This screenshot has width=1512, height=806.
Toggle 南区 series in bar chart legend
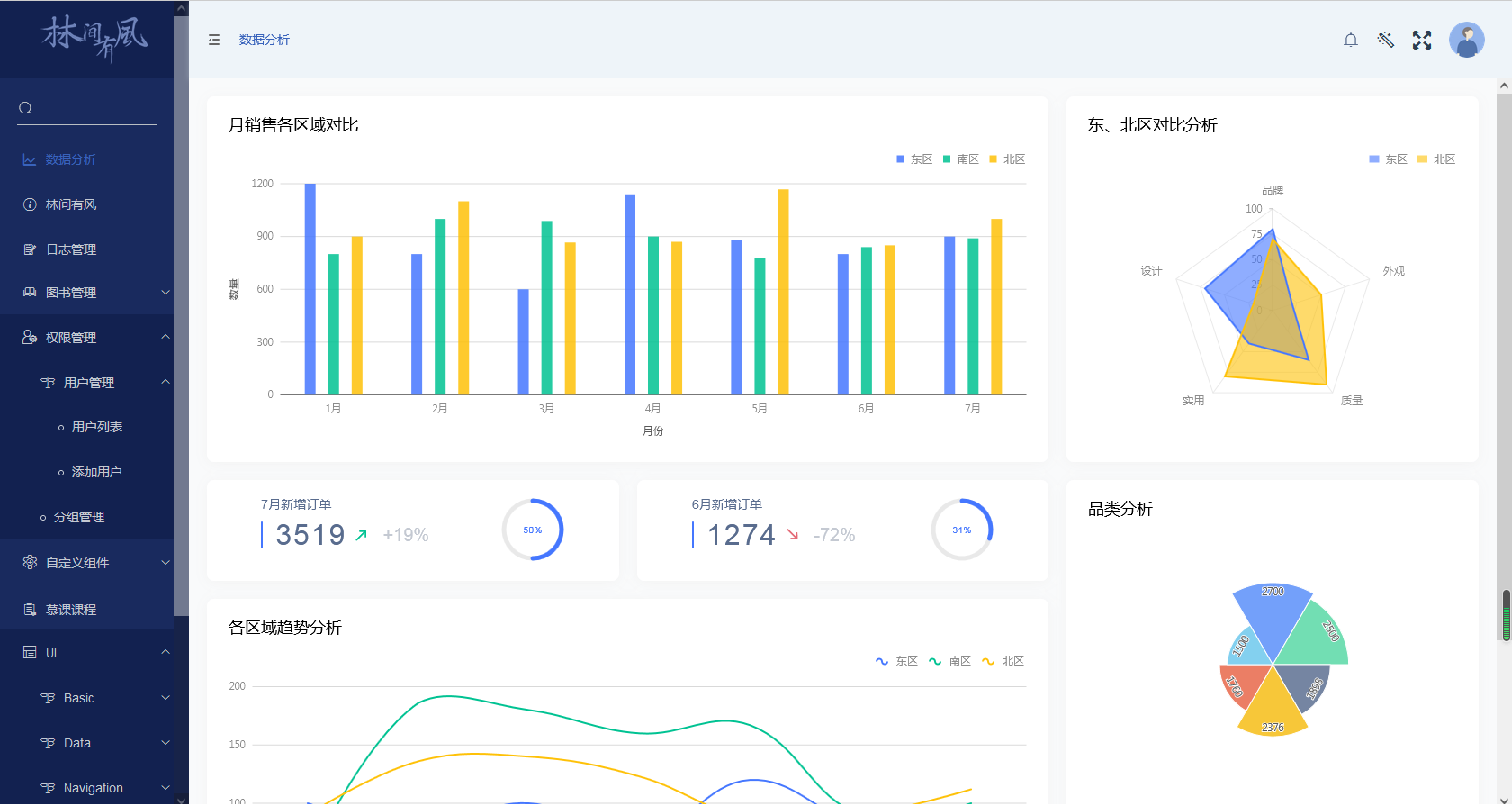tap(961, 159)
